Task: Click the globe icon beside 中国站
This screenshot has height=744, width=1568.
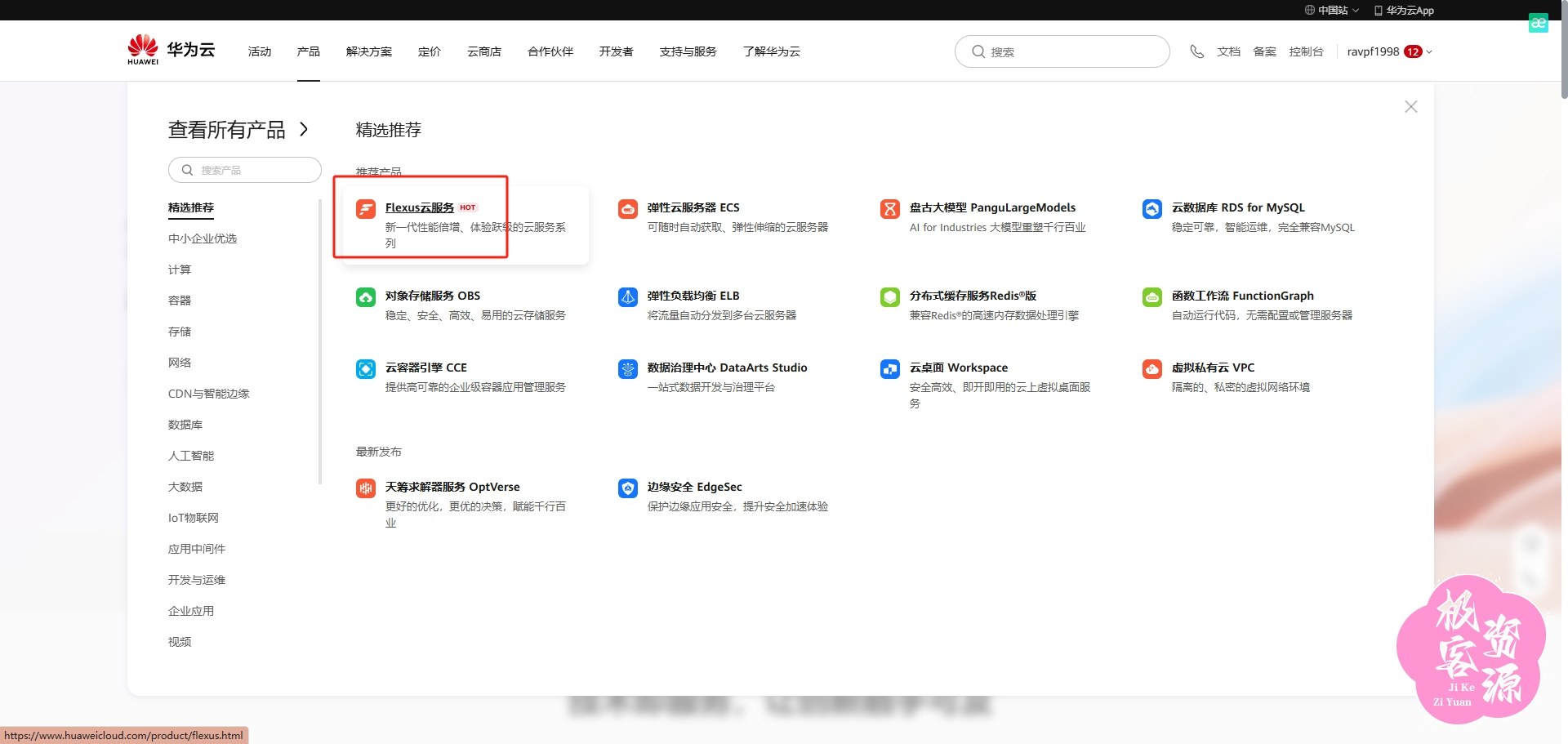Action: [x=1310, y=10]
